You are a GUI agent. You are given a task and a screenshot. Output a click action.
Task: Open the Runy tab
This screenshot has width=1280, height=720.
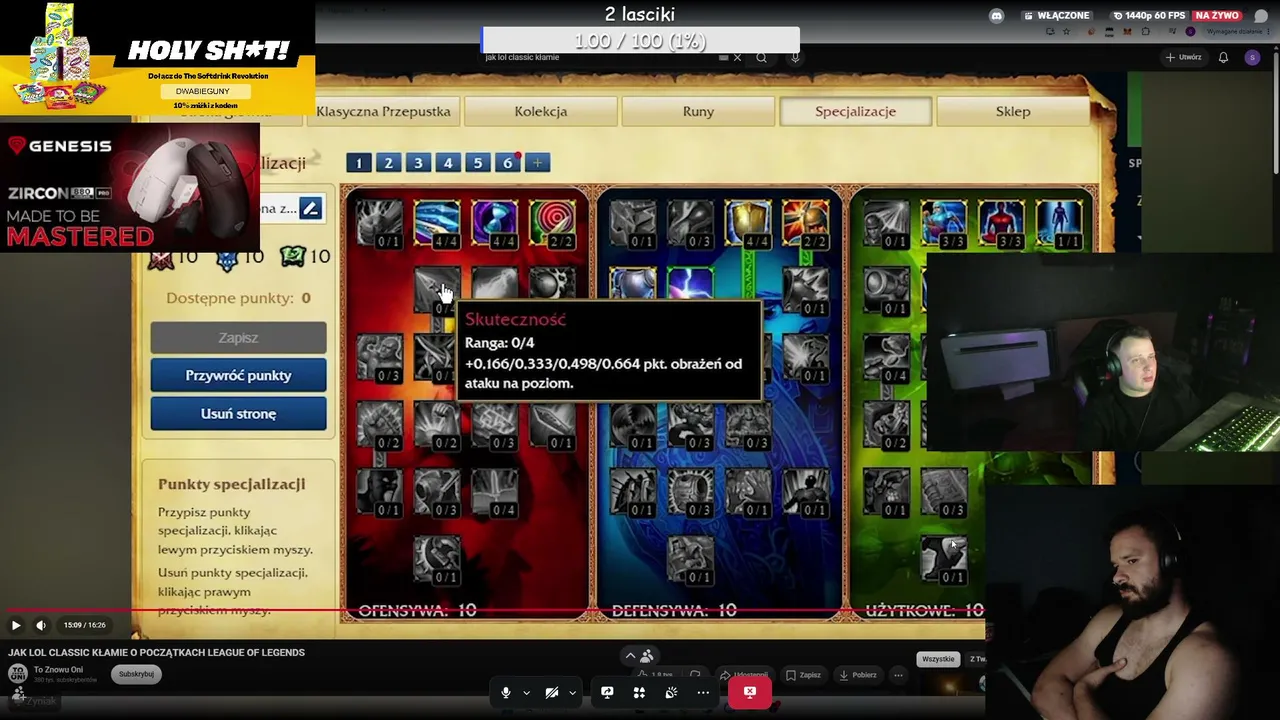698,111
